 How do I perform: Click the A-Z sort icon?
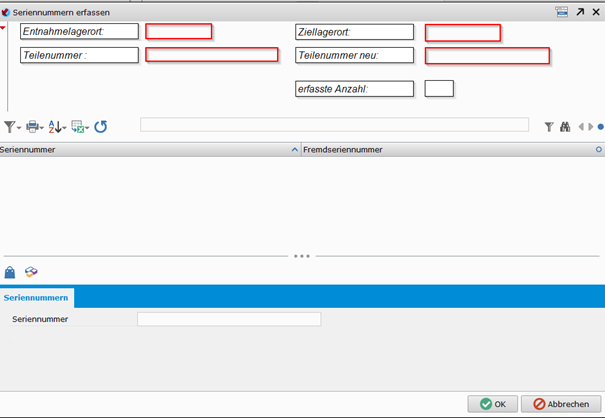[54, 127]
